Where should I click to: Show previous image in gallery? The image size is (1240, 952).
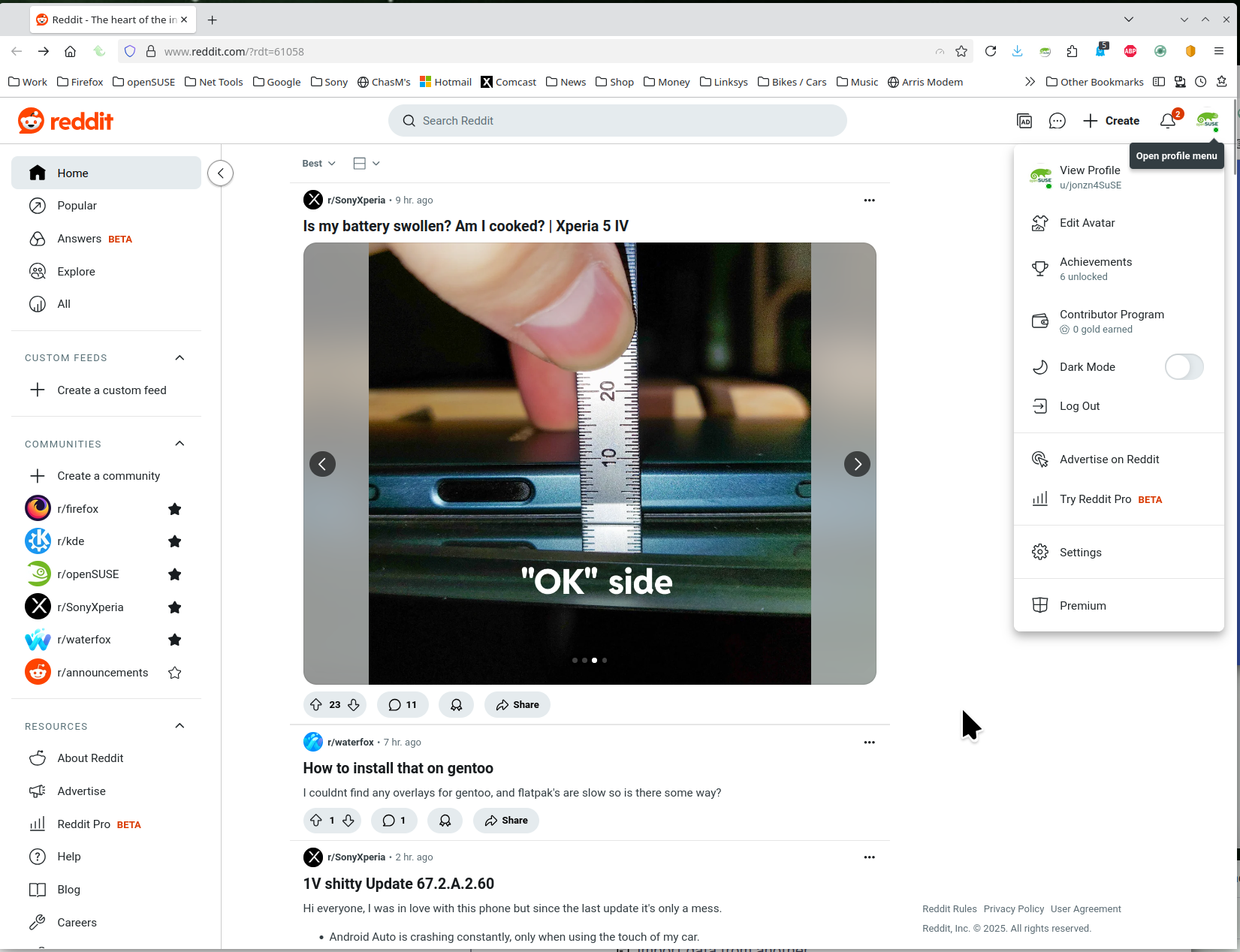coord(322,464)
